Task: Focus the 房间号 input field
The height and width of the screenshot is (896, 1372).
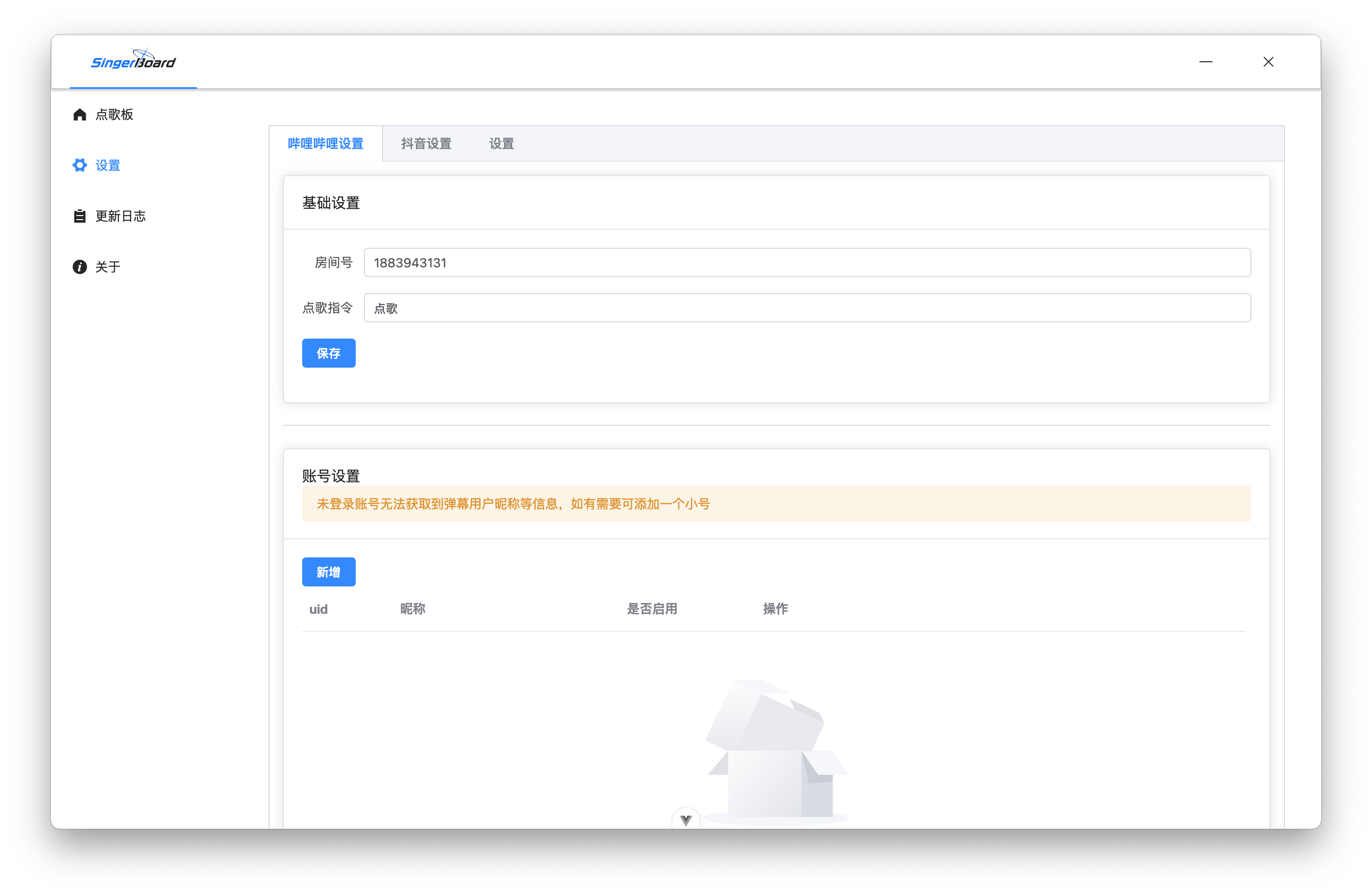Action: (x=807, y=263)
